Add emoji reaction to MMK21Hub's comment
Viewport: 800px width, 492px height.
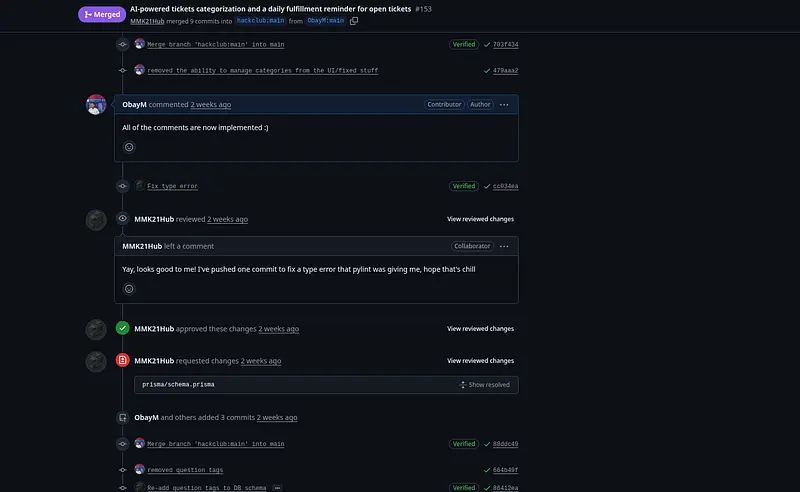tap(129, 289)
